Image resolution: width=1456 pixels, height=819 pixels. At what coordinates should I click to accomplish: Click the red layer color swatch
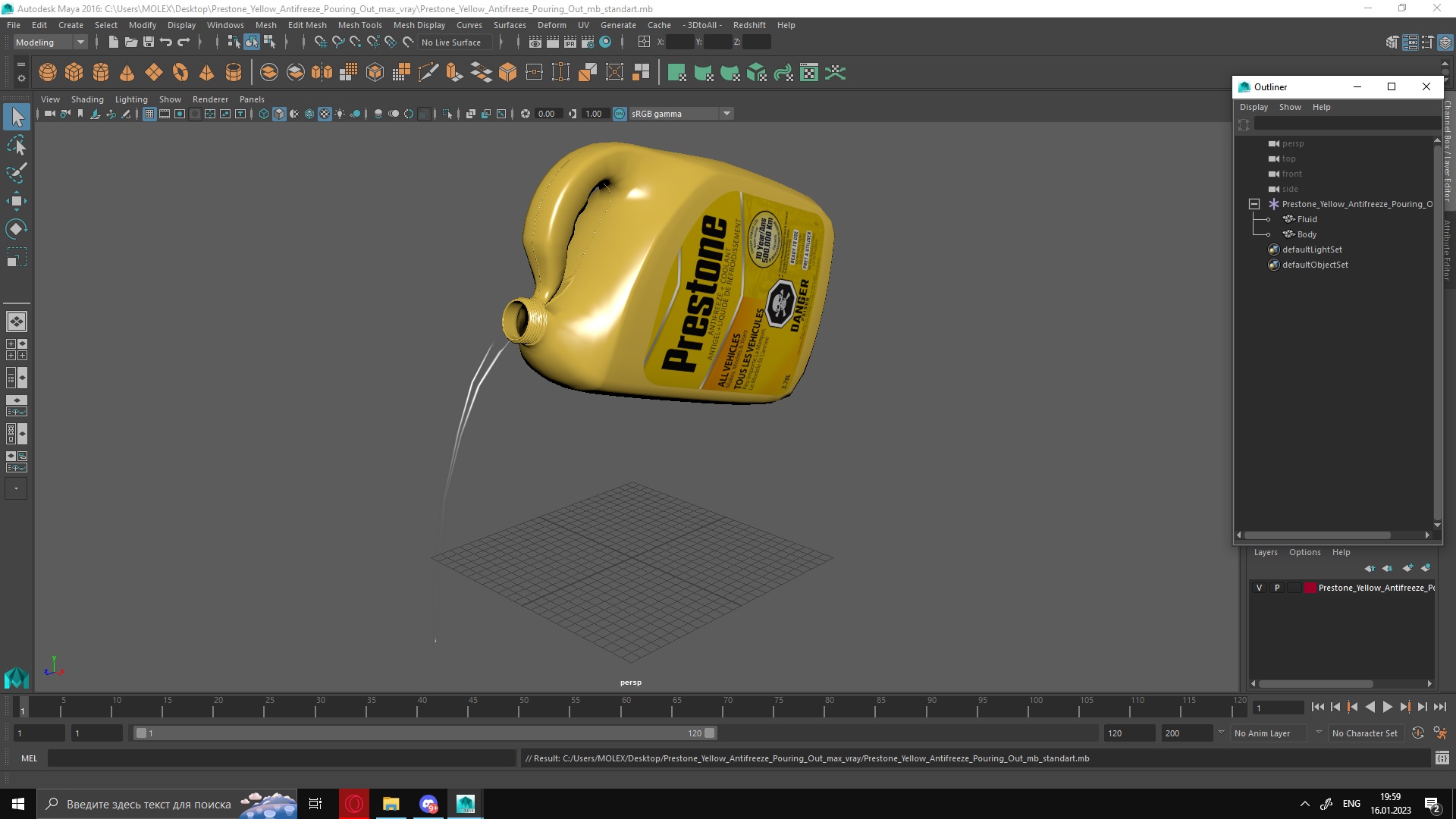[1310, 588]
